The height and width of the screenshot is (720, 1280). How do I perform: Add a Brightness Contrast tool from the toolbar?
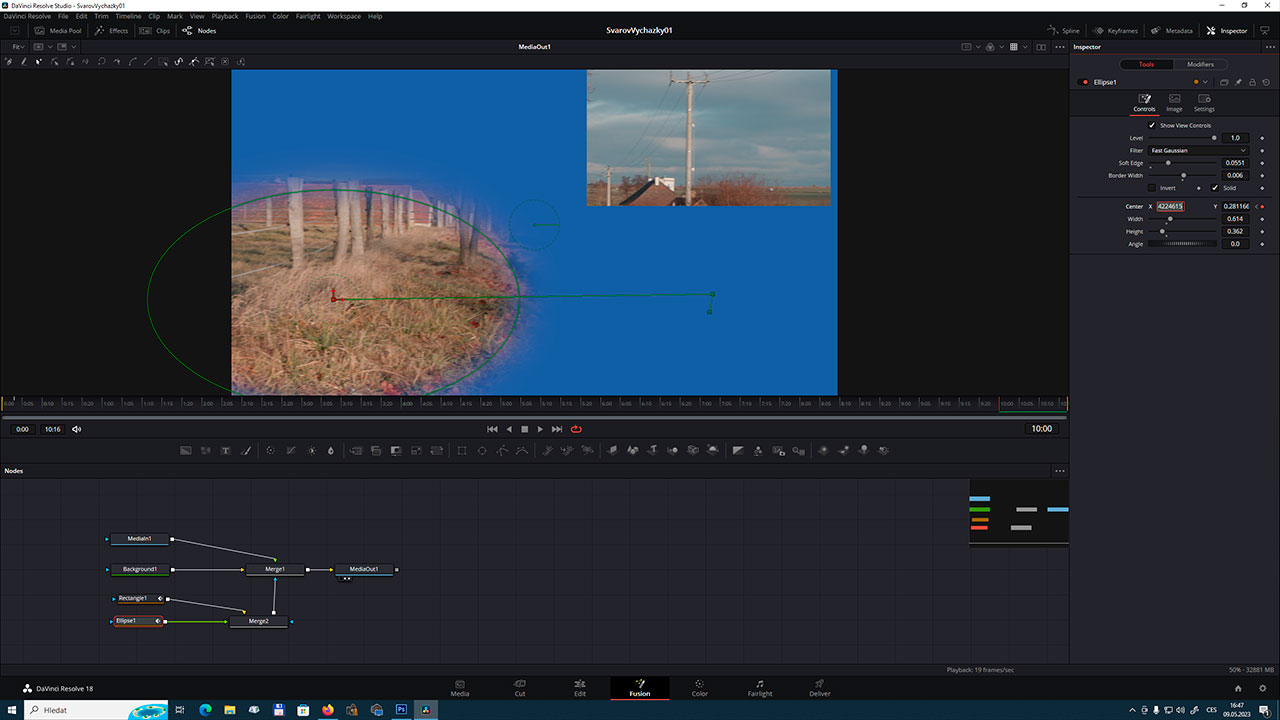pos(311,451)
